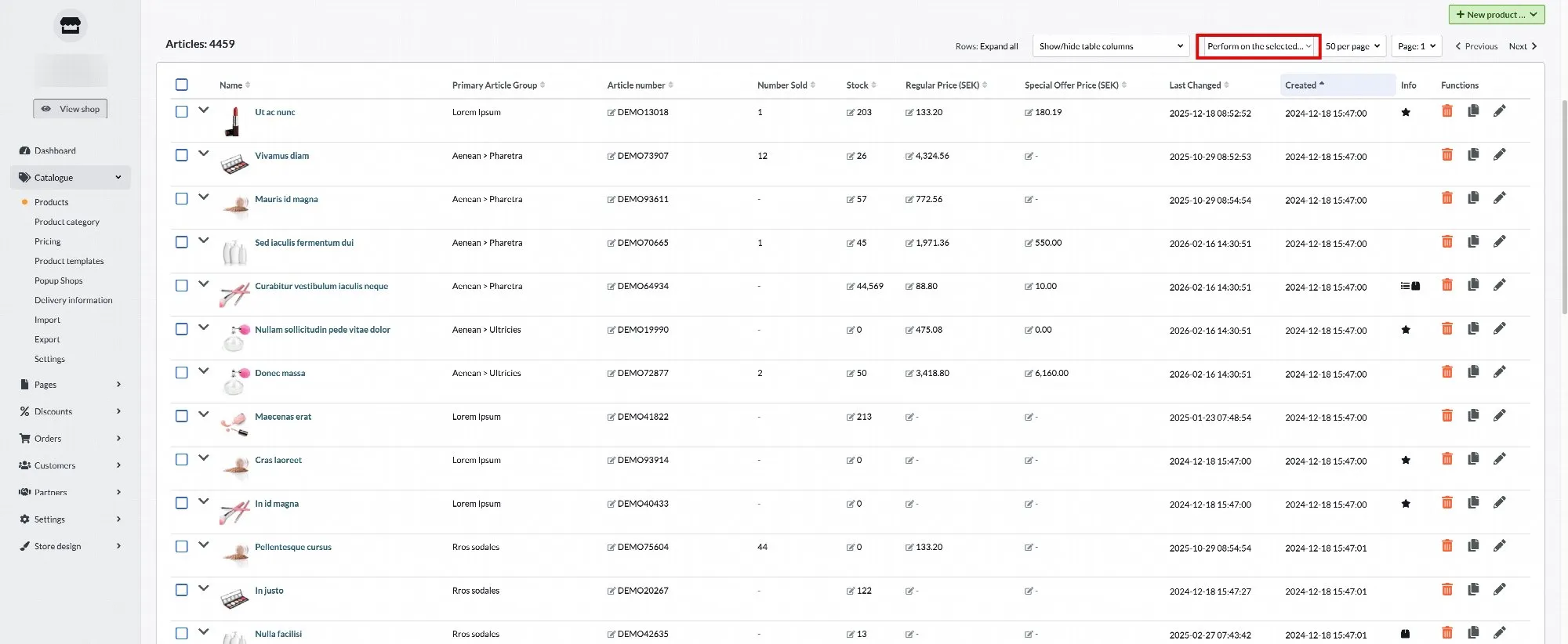The height and width of the screenshot is (644, 1568).
Task: Edit the Cras laoreet product
Action: tap(1499, 459)
